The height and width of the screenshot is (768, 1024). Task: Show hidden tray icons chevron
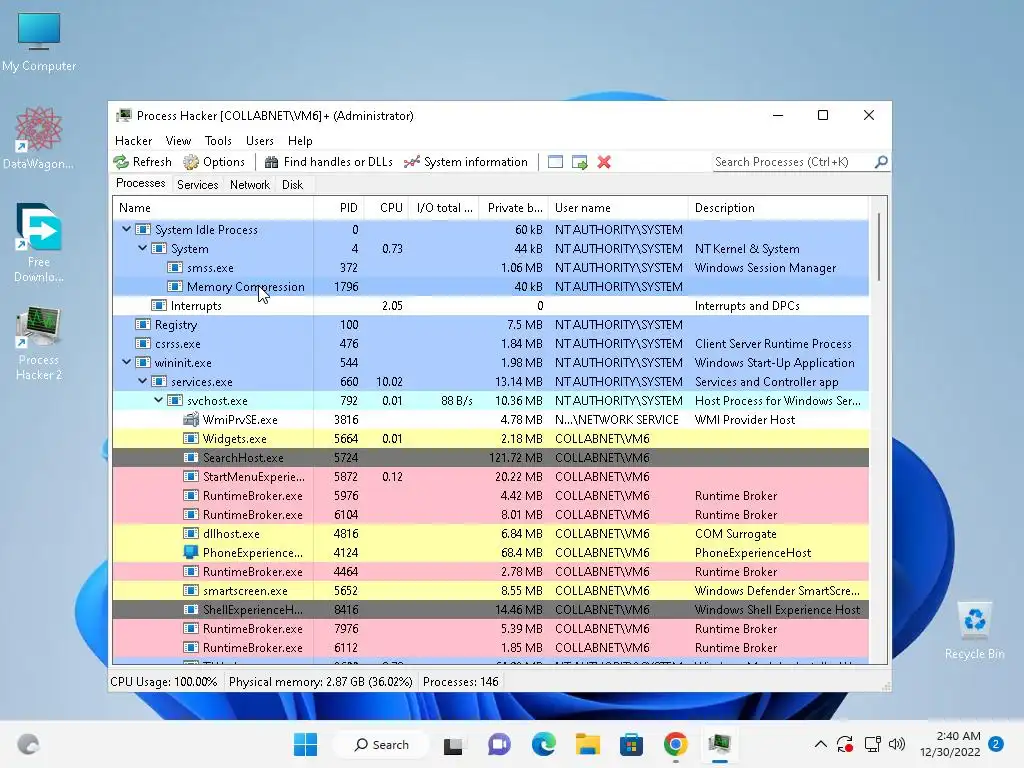[821, 744]
